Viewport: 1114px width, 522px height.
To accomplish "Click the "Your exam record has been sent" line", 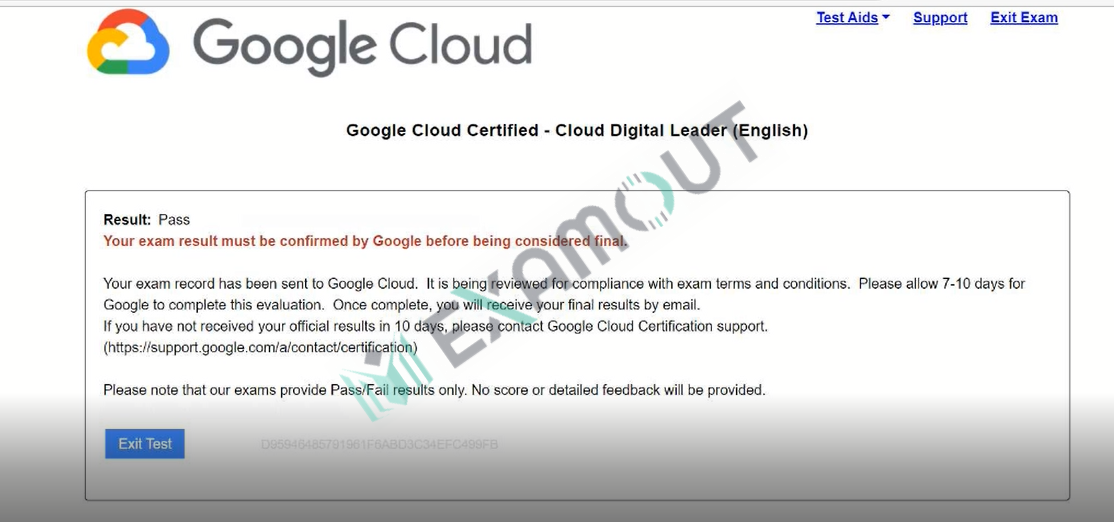I will pos(564,284).
